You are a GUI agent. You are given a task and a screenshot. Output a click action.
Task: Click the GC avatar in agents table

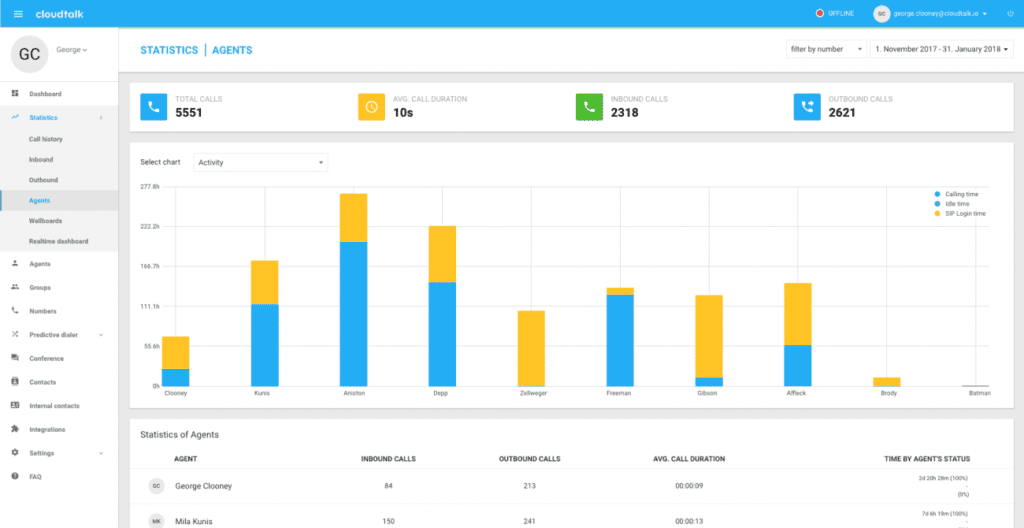(156, 486)
